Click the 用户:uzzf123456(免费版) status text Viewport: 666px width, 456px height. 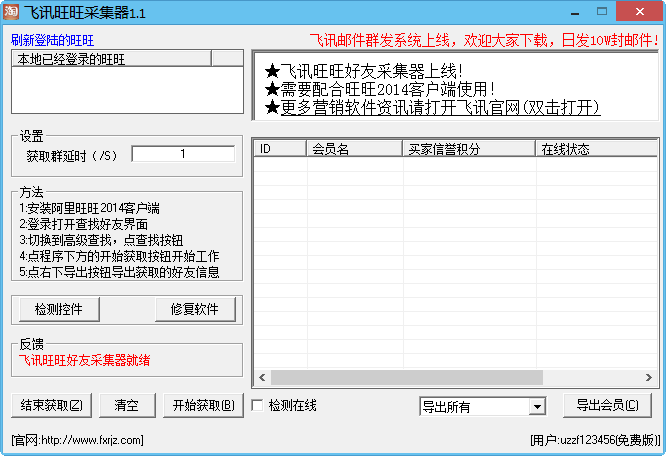595,440
